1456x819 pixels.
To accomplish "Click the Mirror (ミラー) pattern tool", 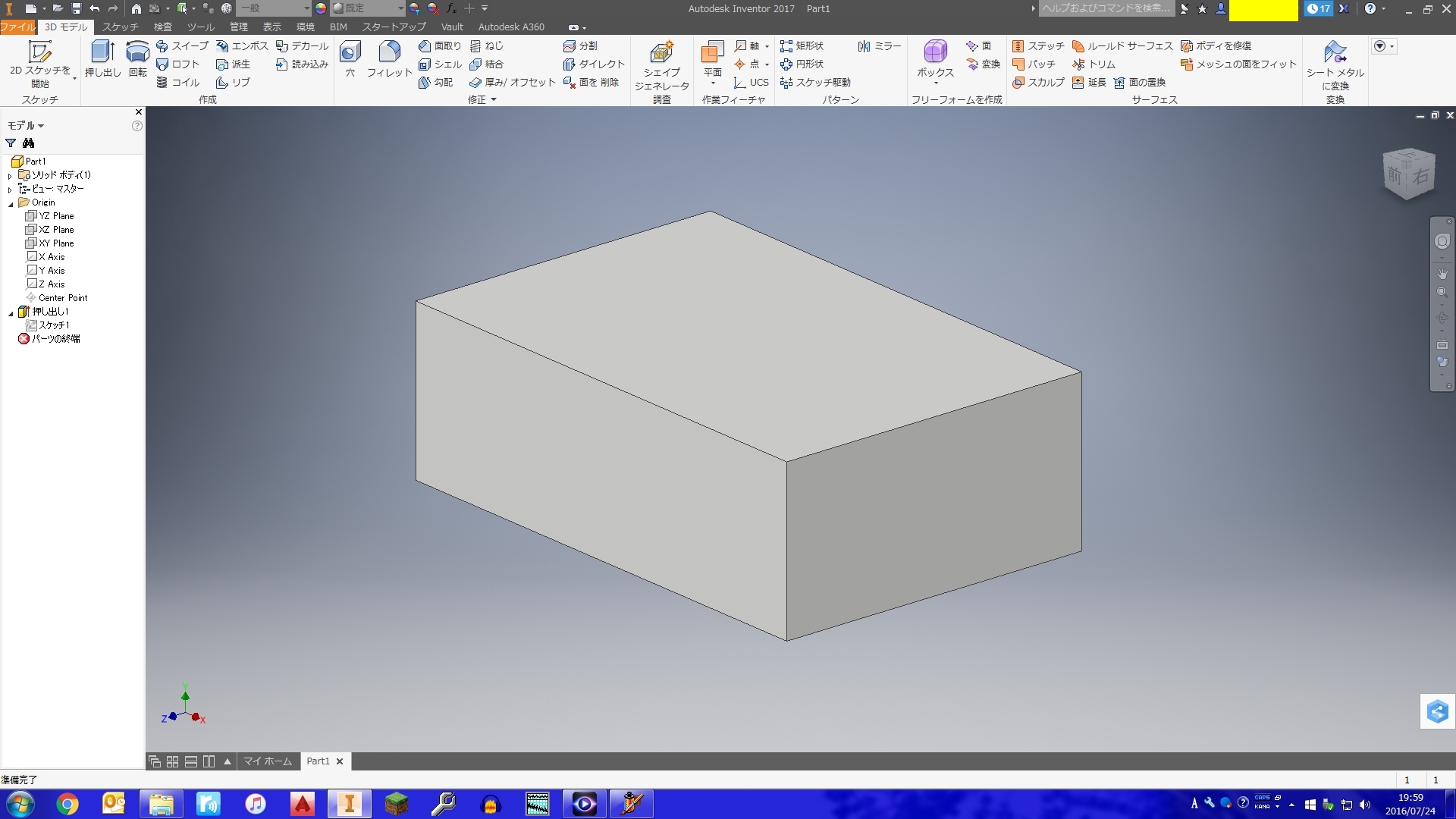I will [880, 46].
